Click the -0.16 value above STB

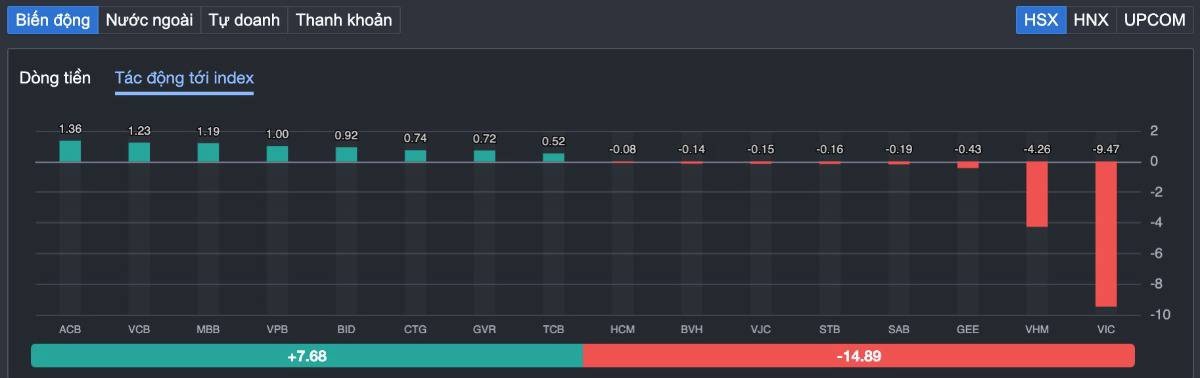830,149
